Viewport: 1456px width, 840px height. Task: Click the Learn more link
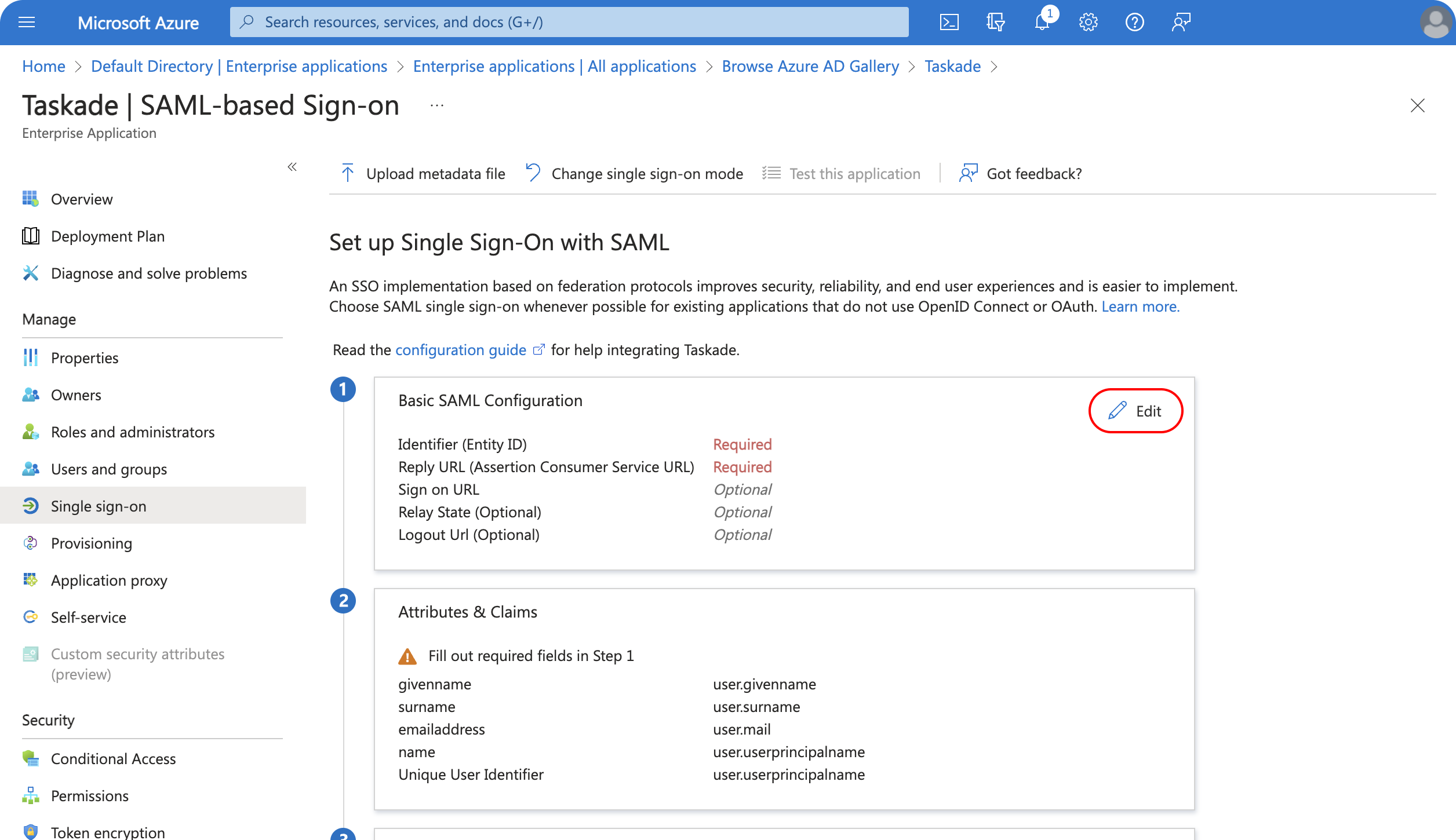(x=1140, y=306)
